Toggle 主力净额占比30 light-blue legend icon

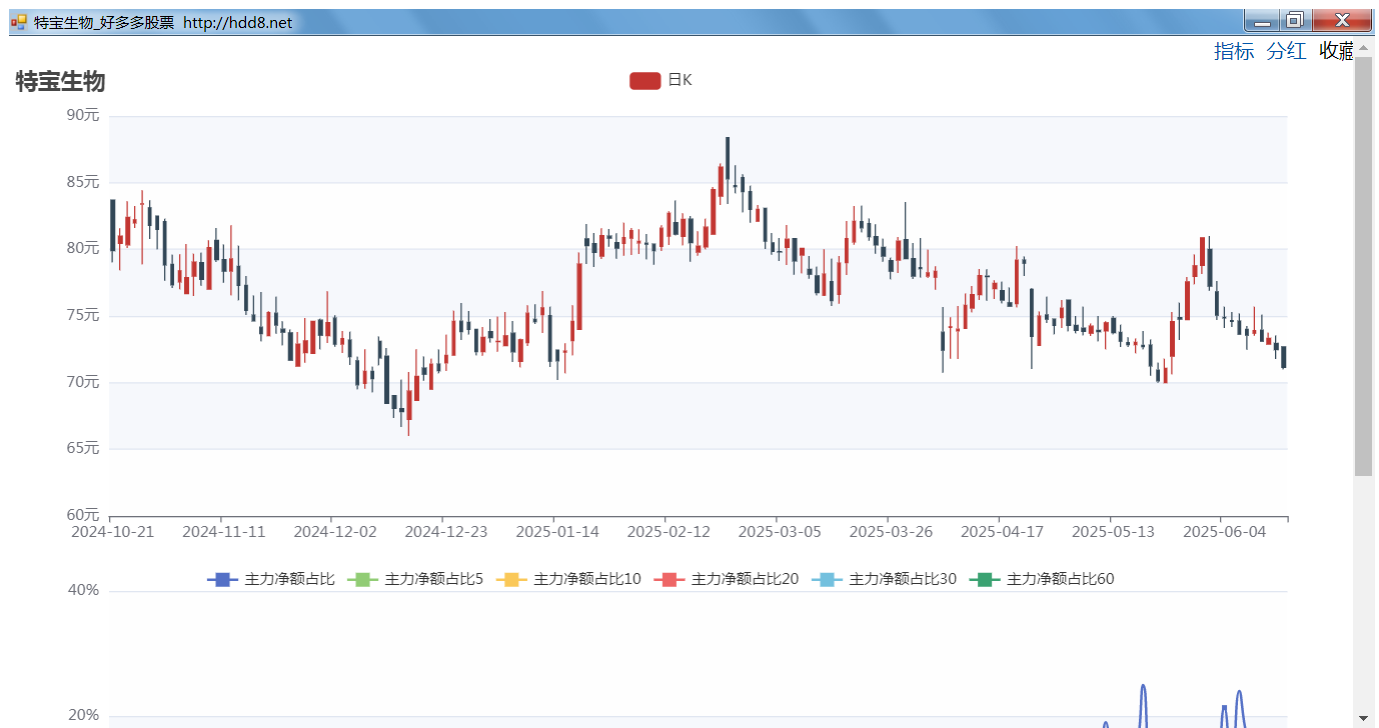(x=827, y=579)
